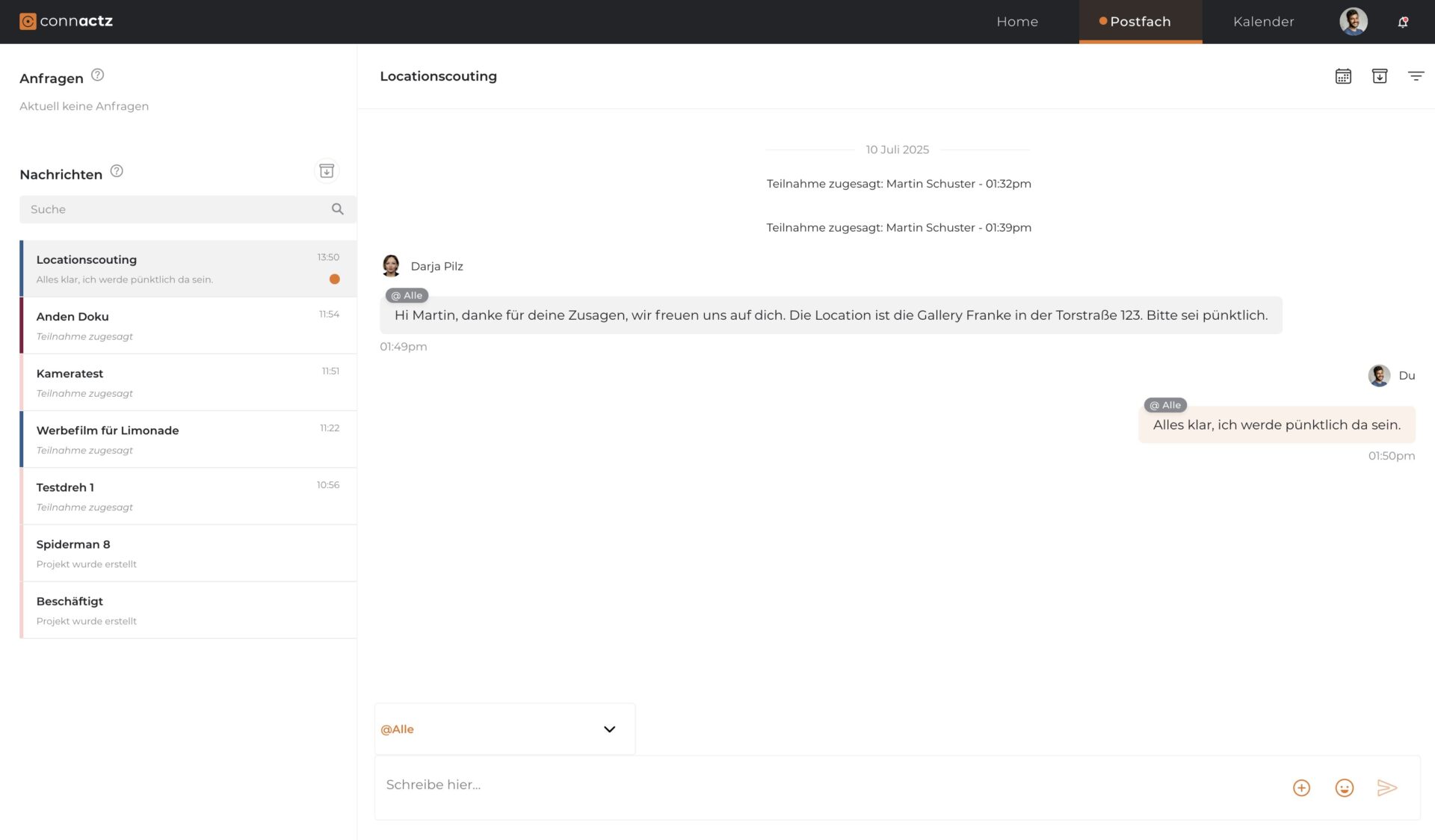Open the user profile avatar menu
1435x840 pixels.
(x=1353, y=22)
